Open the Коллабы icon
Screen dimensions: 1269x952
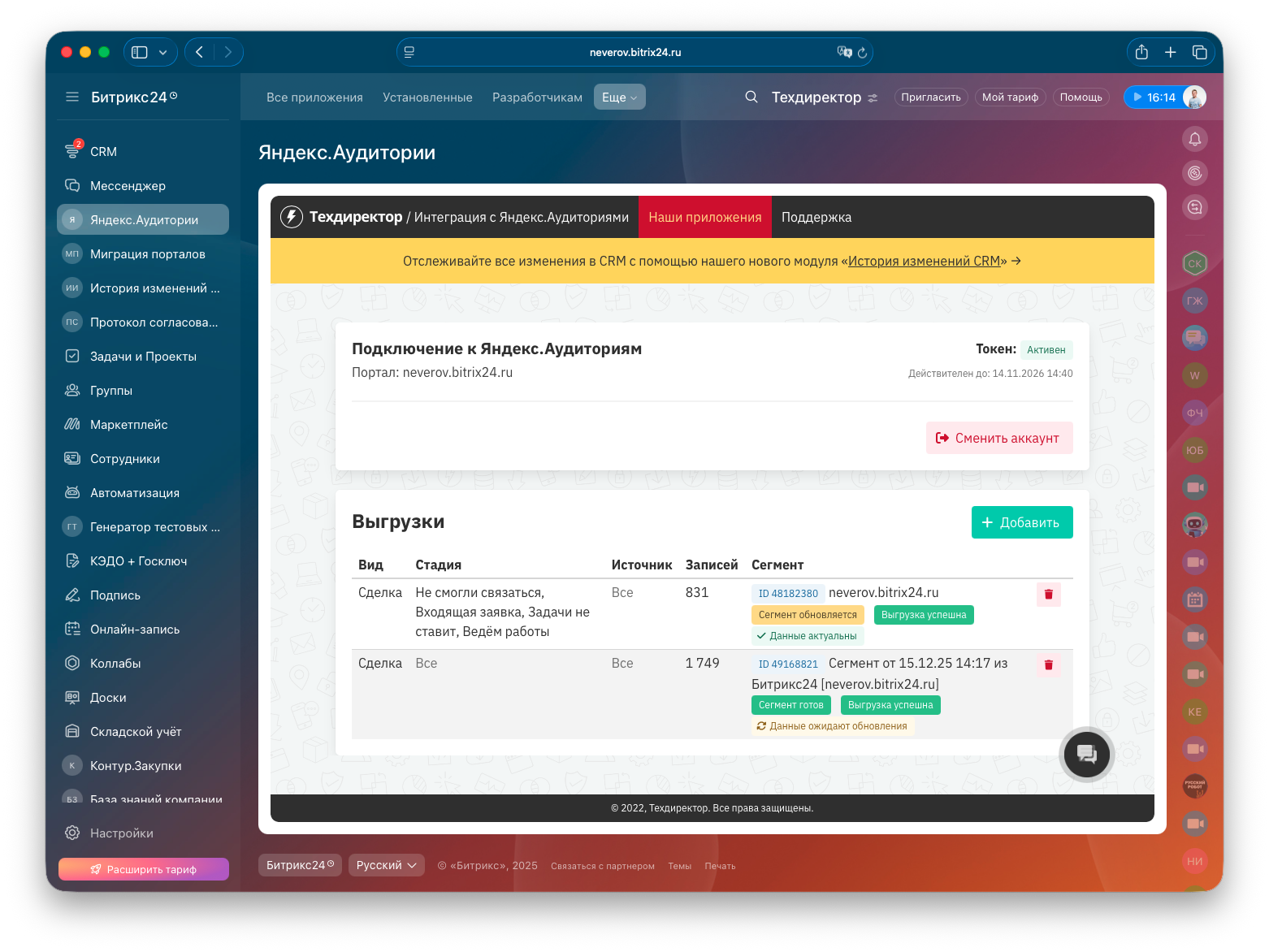(72, 663)
